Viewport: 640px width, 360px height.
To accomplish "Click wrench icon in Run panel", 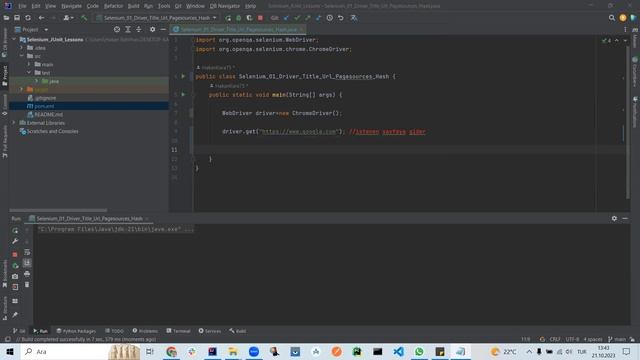I will click(x=15, y=241).
